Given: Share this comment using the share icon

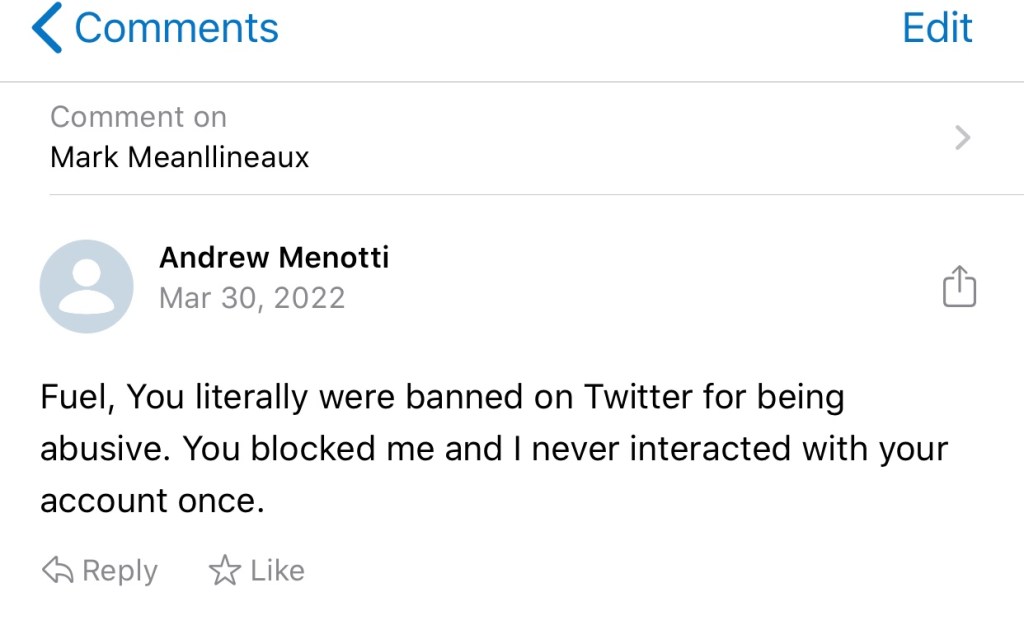Looking at the screenshot, I should (959, 286).
